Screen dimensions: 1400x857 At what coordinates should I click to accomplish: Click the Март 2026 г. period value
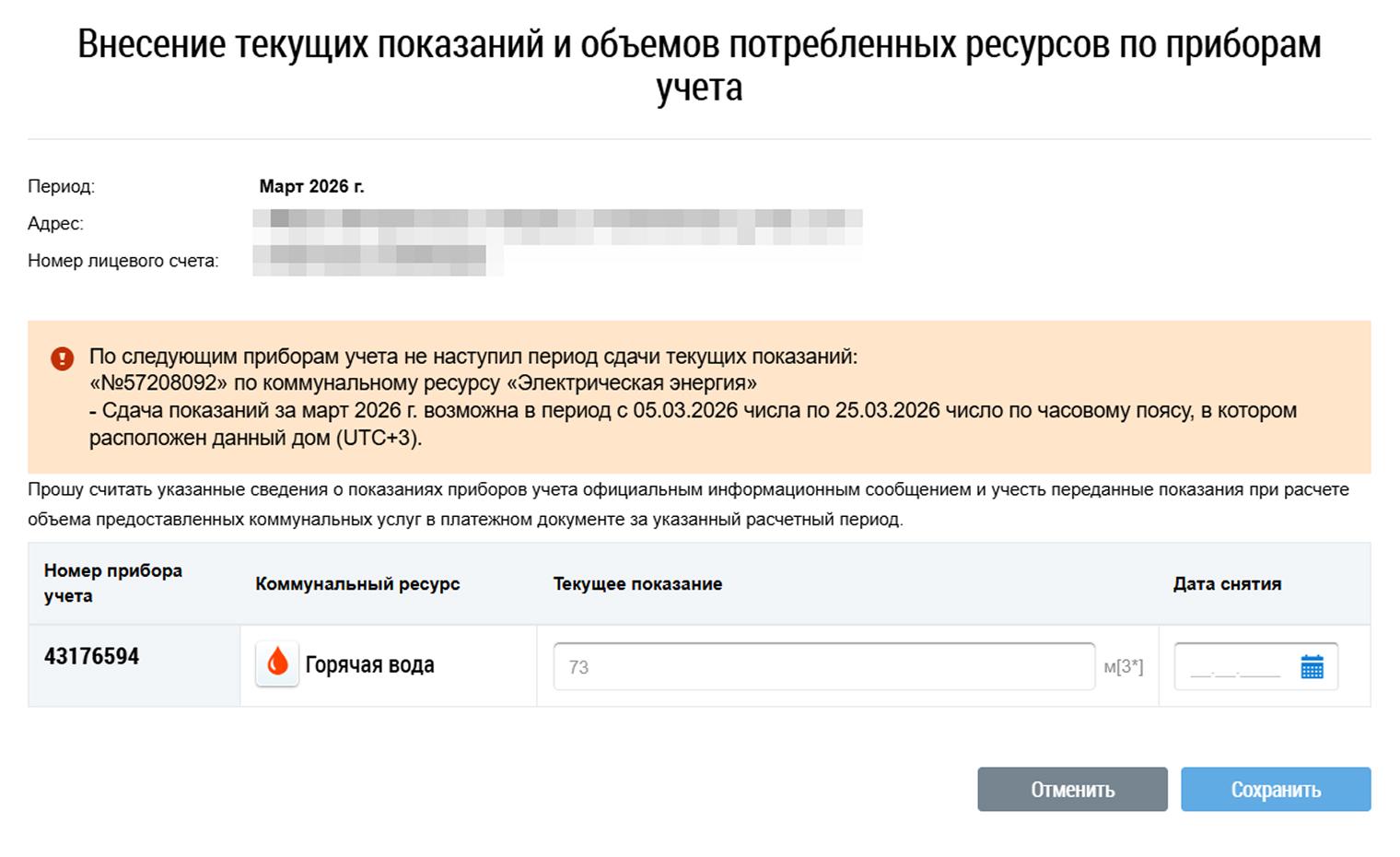click(311, 186)
